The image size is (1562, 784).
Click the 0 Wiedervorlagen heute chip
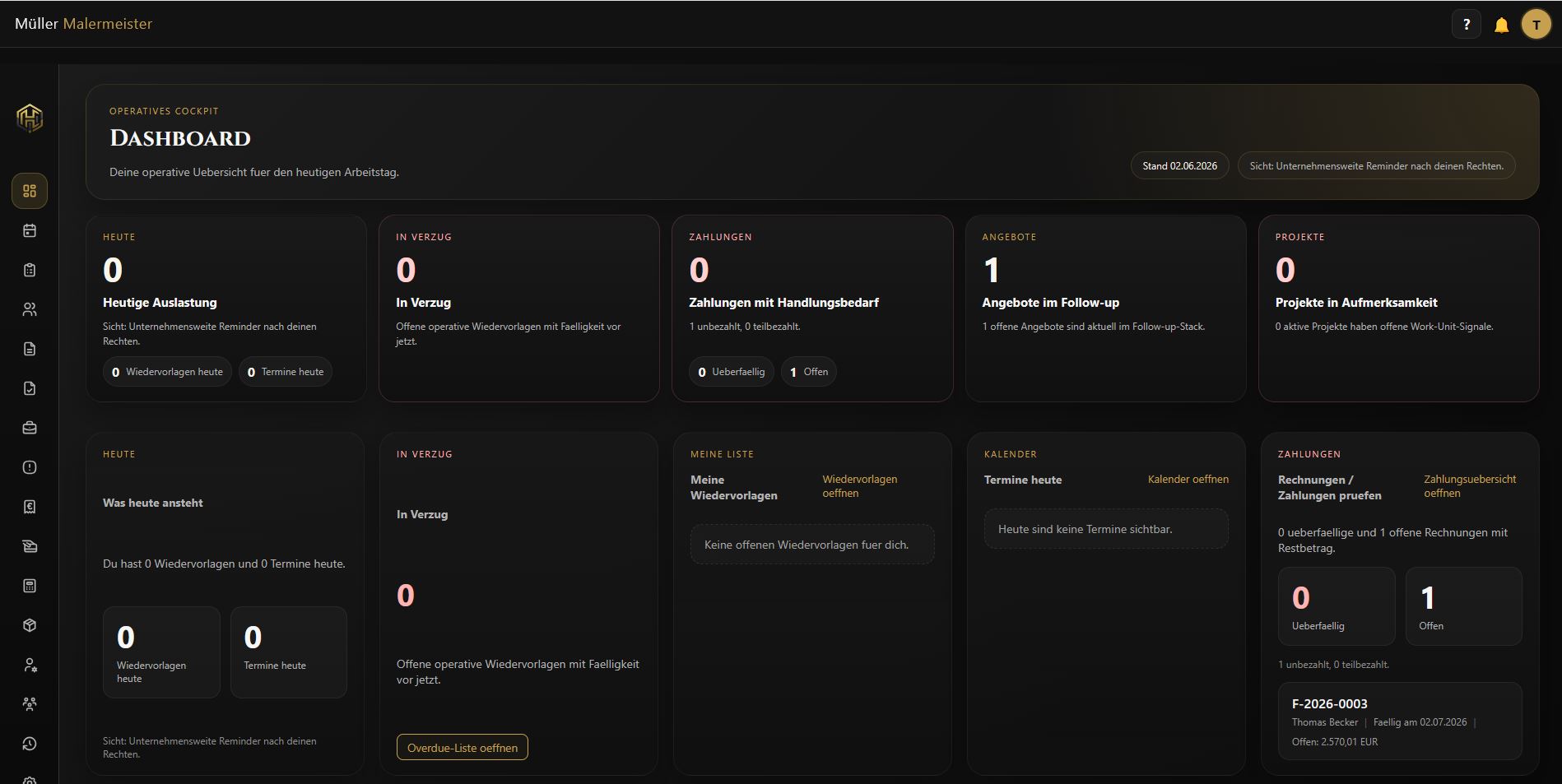click(167, 372)
